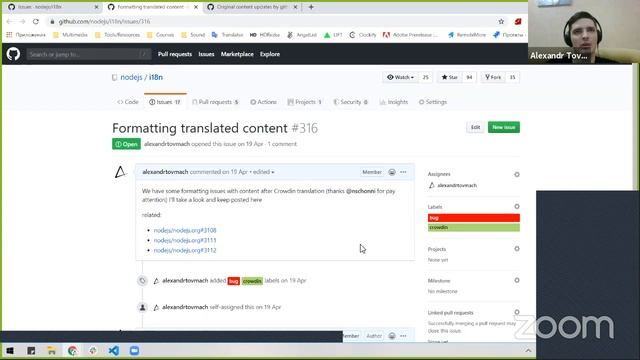
Task: Add reaction emoji to first comment
Action: [x=392, y=172]
